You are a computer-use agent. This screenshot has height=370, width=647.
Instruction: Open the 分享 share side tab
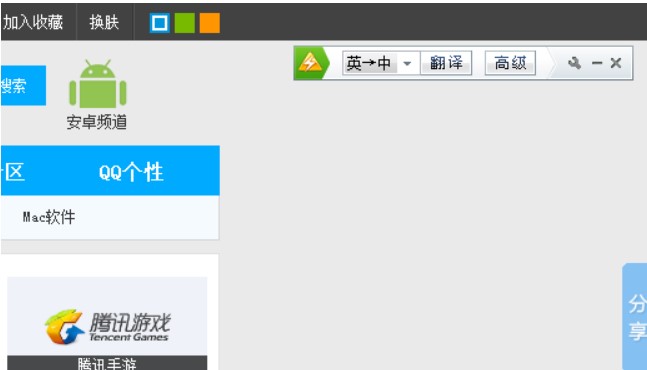point(635,317)
